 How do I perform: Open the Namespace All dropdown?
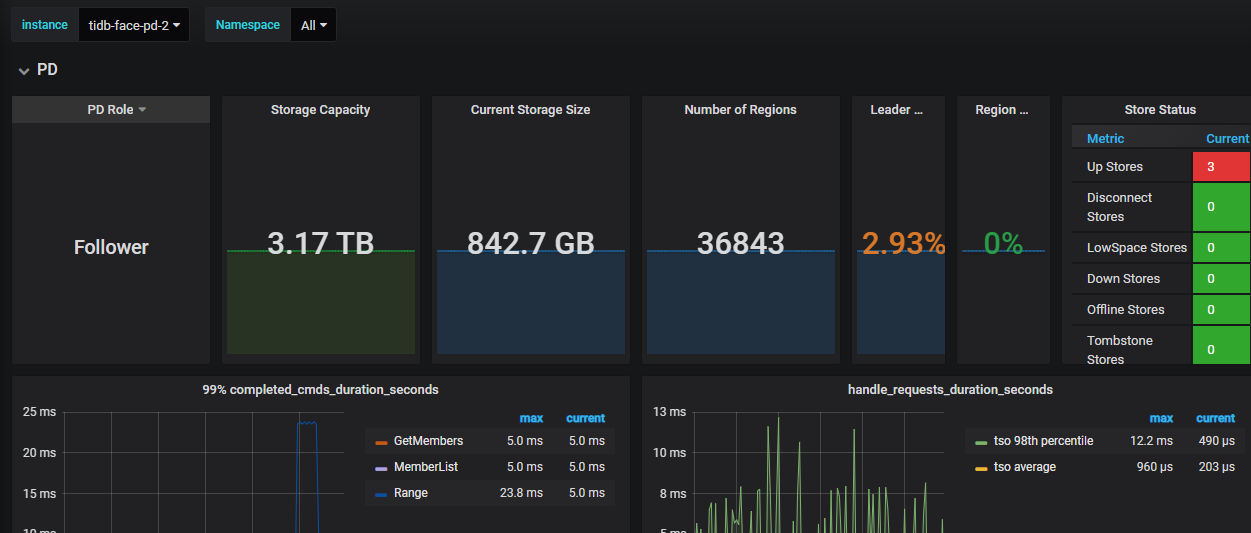(x=313, y=26)
